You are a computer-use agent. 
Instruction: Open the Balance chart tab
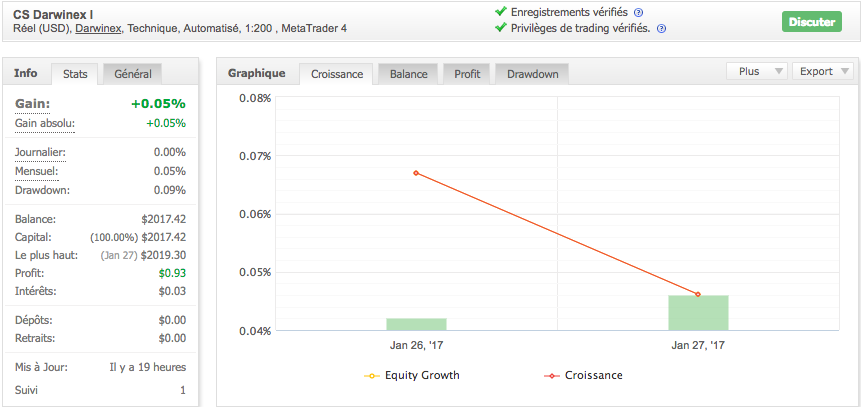point(408,74)
